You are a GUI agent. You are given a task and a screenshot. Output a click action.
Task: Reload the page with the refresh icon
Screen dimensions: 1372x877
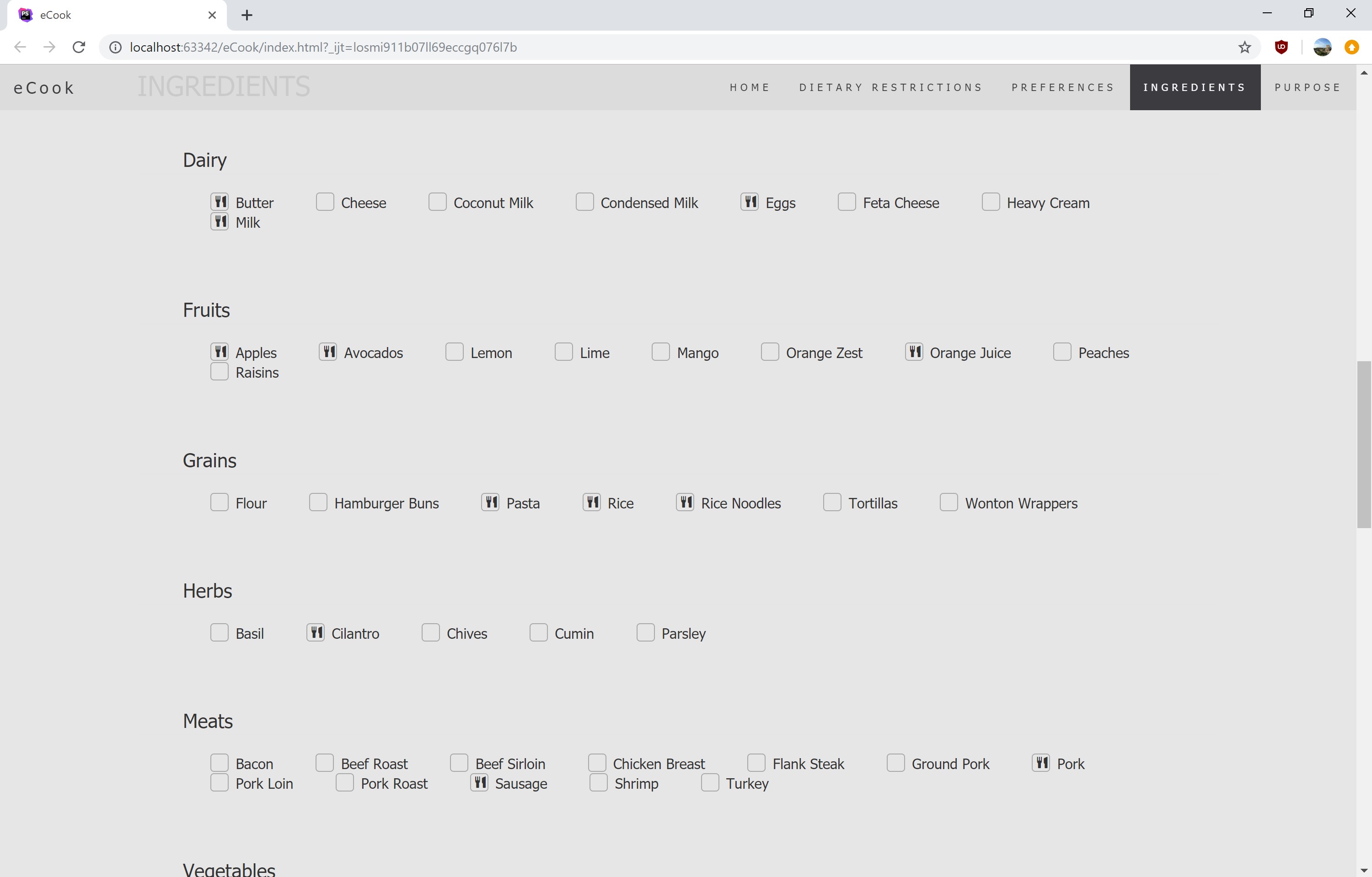pyautogui.click(x=79, y=47)
